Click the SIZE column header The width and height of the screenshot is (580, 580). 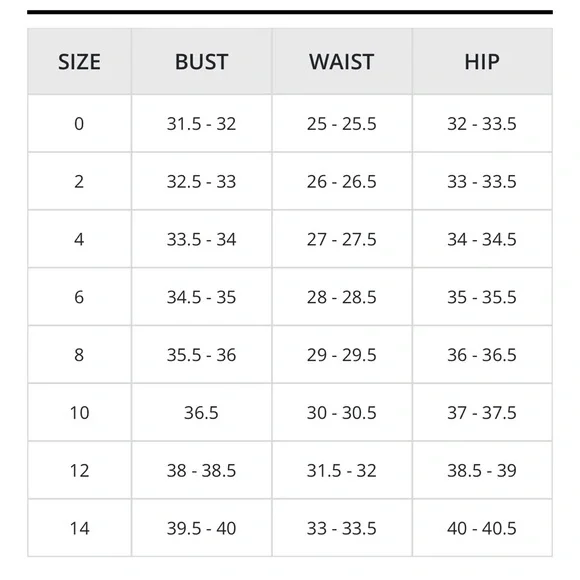[79, 62]
